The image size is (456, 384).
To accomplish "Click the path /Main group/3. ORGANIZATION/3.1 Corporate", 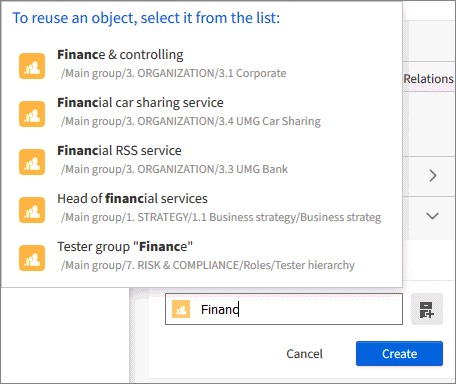I will click(173, 73).
